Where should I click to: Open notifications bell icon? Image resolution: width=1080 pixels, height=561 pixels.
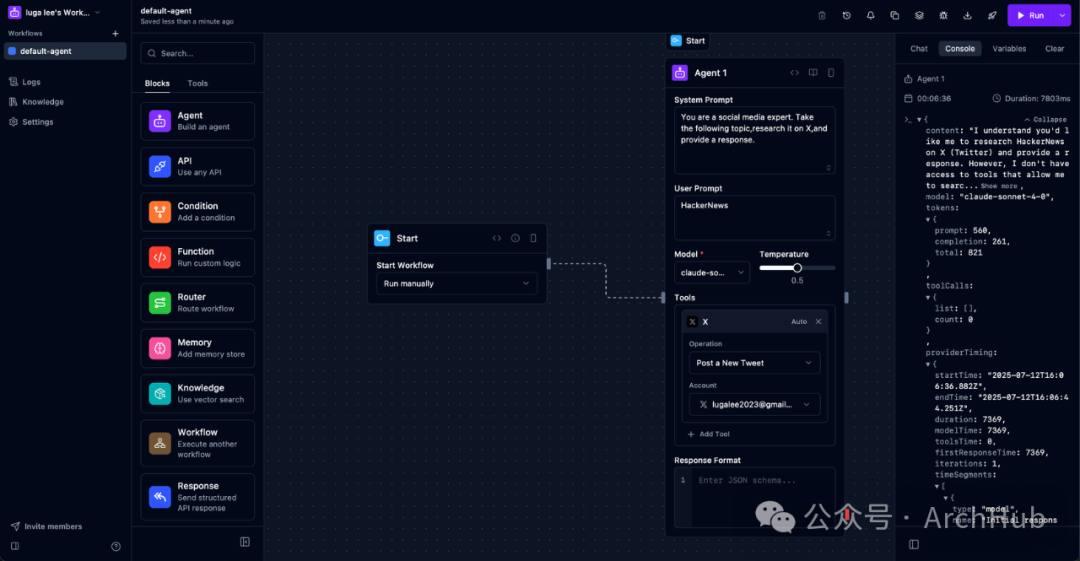click(x=871, y=15)
